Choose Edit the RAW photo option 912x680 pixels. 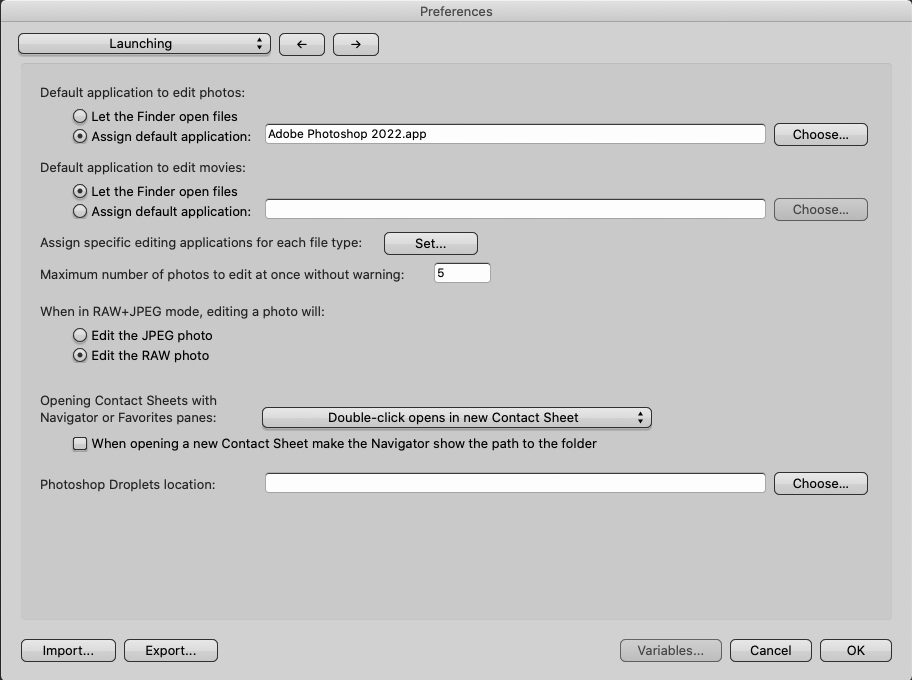(x=80, y=356)
